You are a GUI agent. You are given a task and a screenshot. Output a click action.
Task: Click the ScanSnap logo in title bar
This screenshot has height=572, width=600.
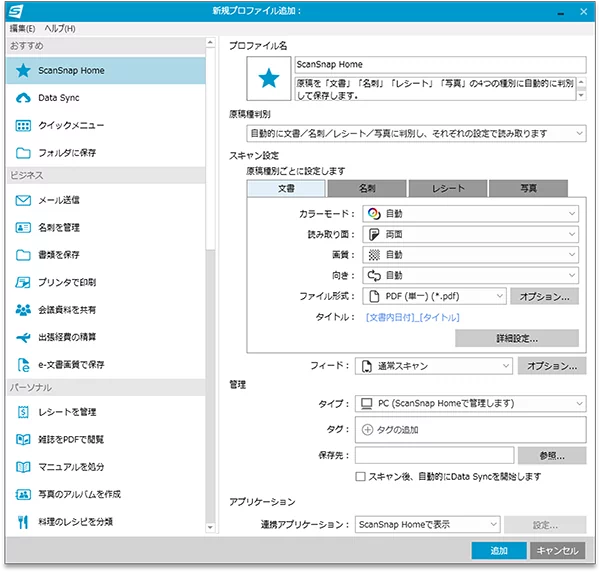coord(16,11)
